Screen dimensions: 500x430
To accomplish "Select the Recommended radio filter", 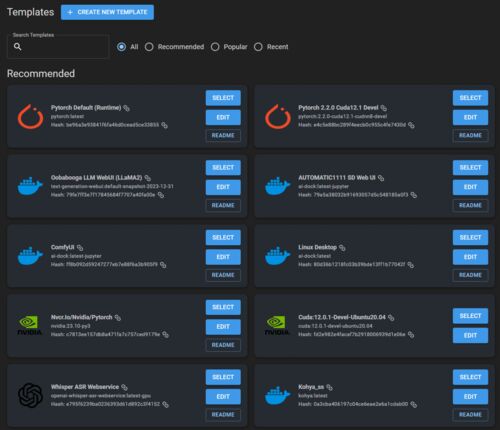I will click(149, 47).
